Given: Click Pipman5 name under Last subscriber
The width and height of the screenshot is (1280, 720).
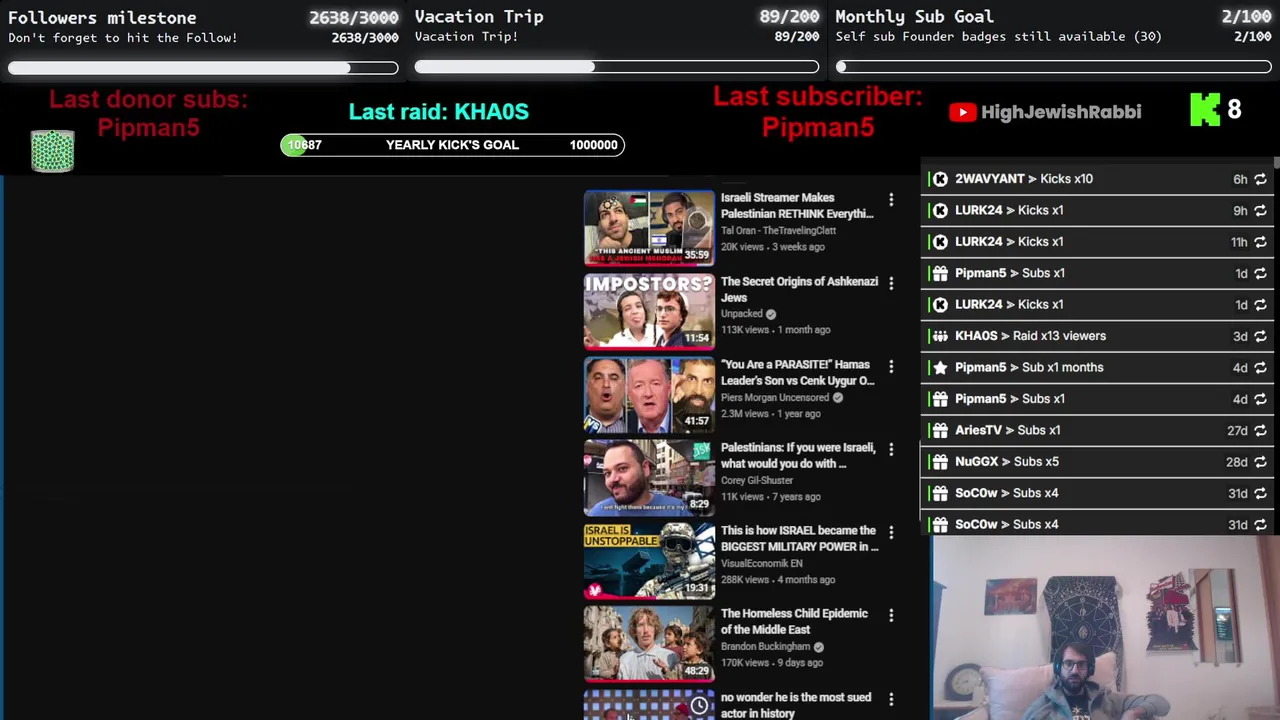Looking at the screenshot, I should coord(818,128).
